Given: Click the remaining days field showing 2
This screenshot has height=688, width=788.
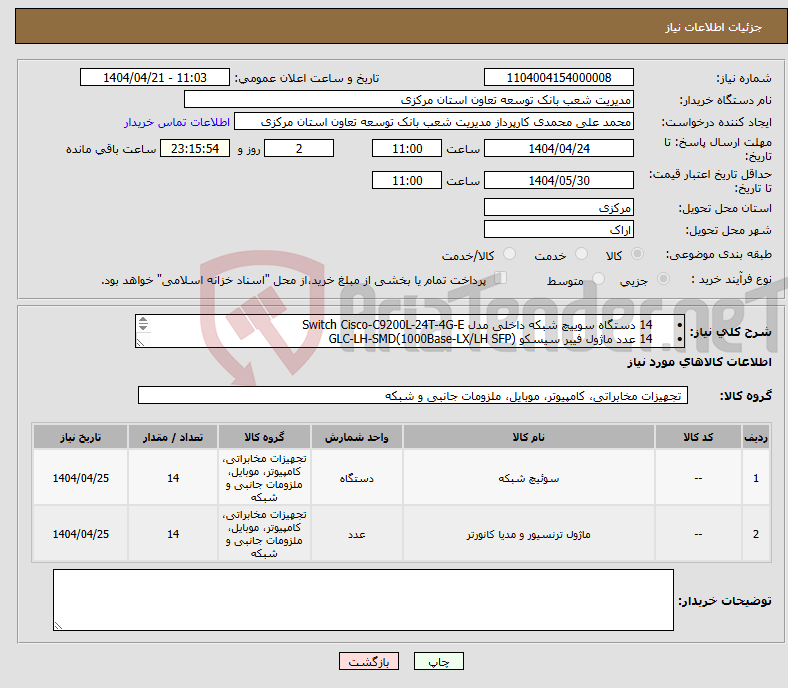Looking at the screenshot, I should point(299,148).
